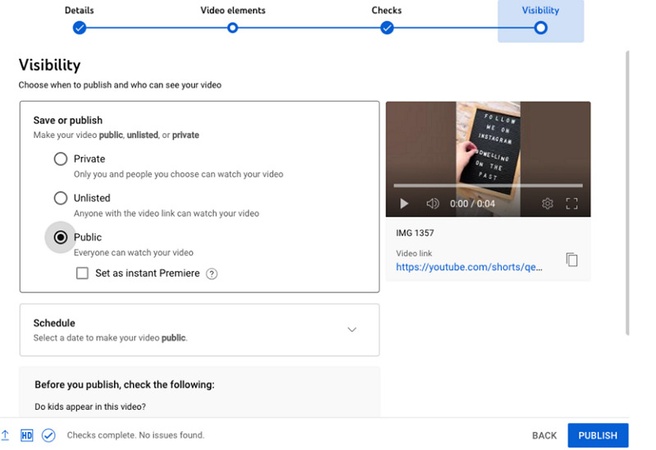The image size is (656, 450).
Task: Copy the video link to clipboard
Action: click(x=571, y=259)
